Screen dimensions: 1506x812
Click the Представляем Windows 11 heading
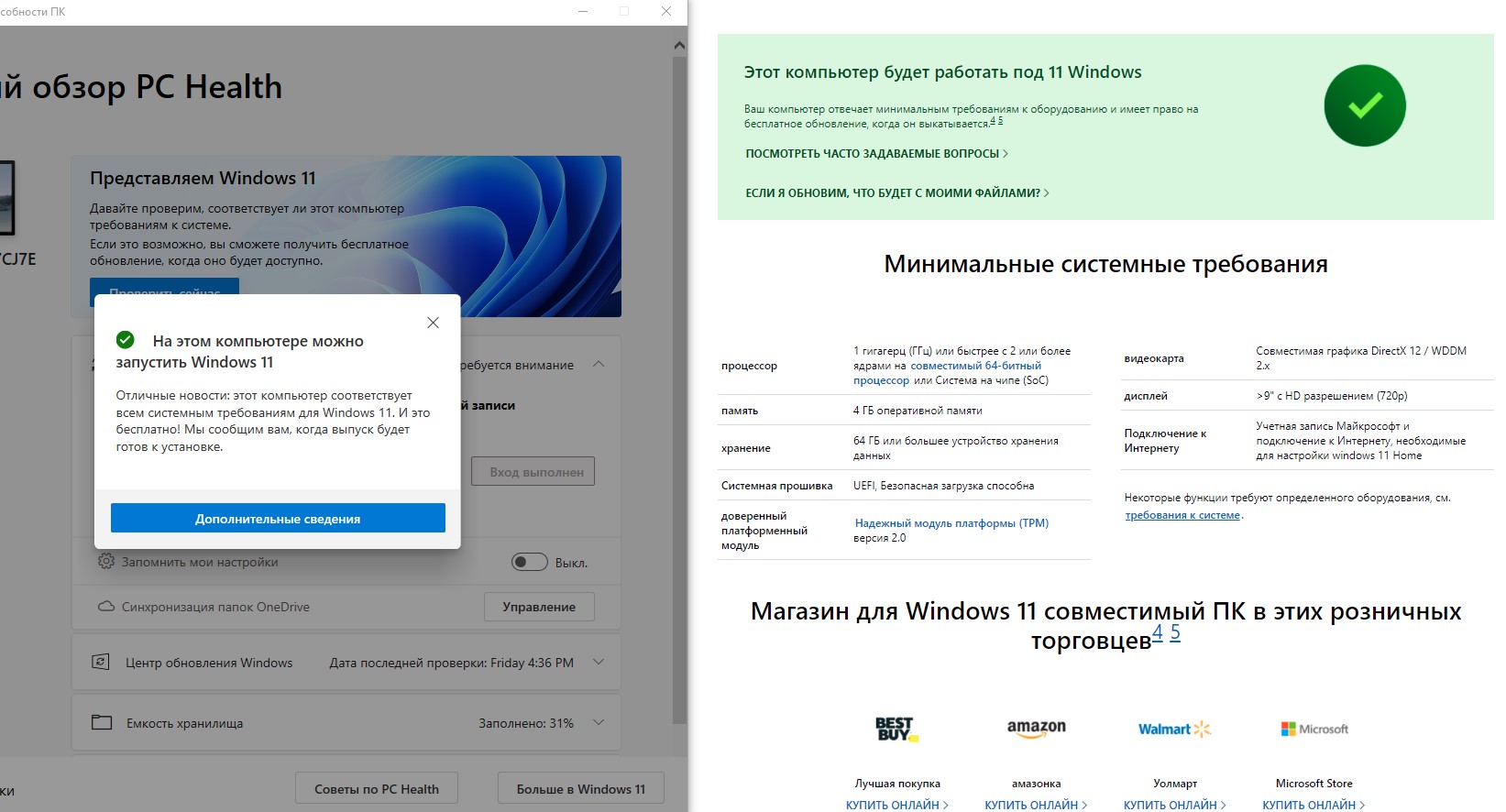(203, 178)
